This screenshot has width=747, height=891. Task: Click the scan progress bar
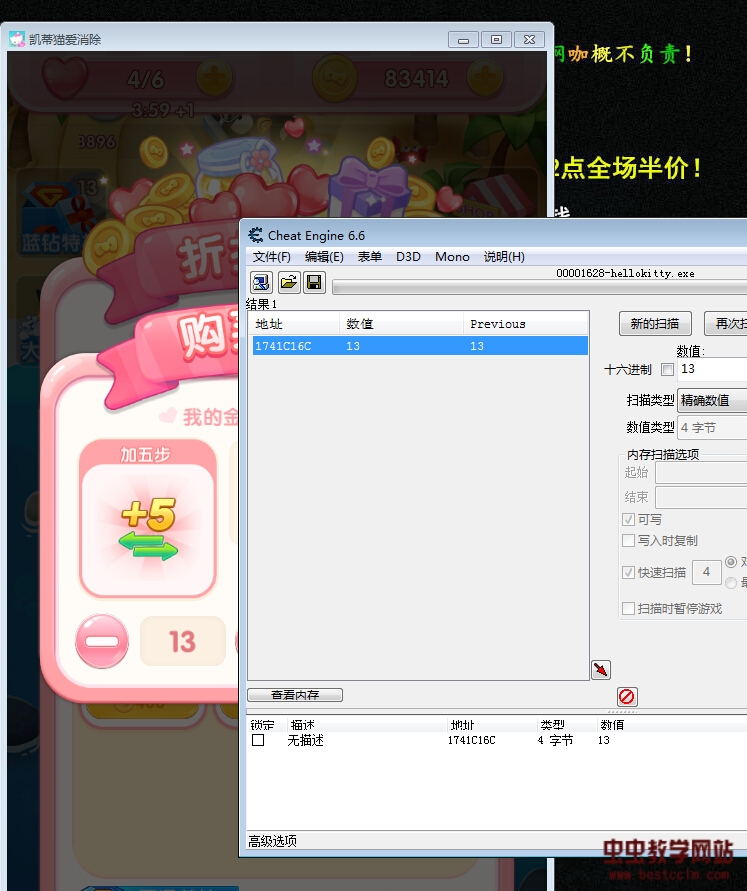click(x=540, y=287)
